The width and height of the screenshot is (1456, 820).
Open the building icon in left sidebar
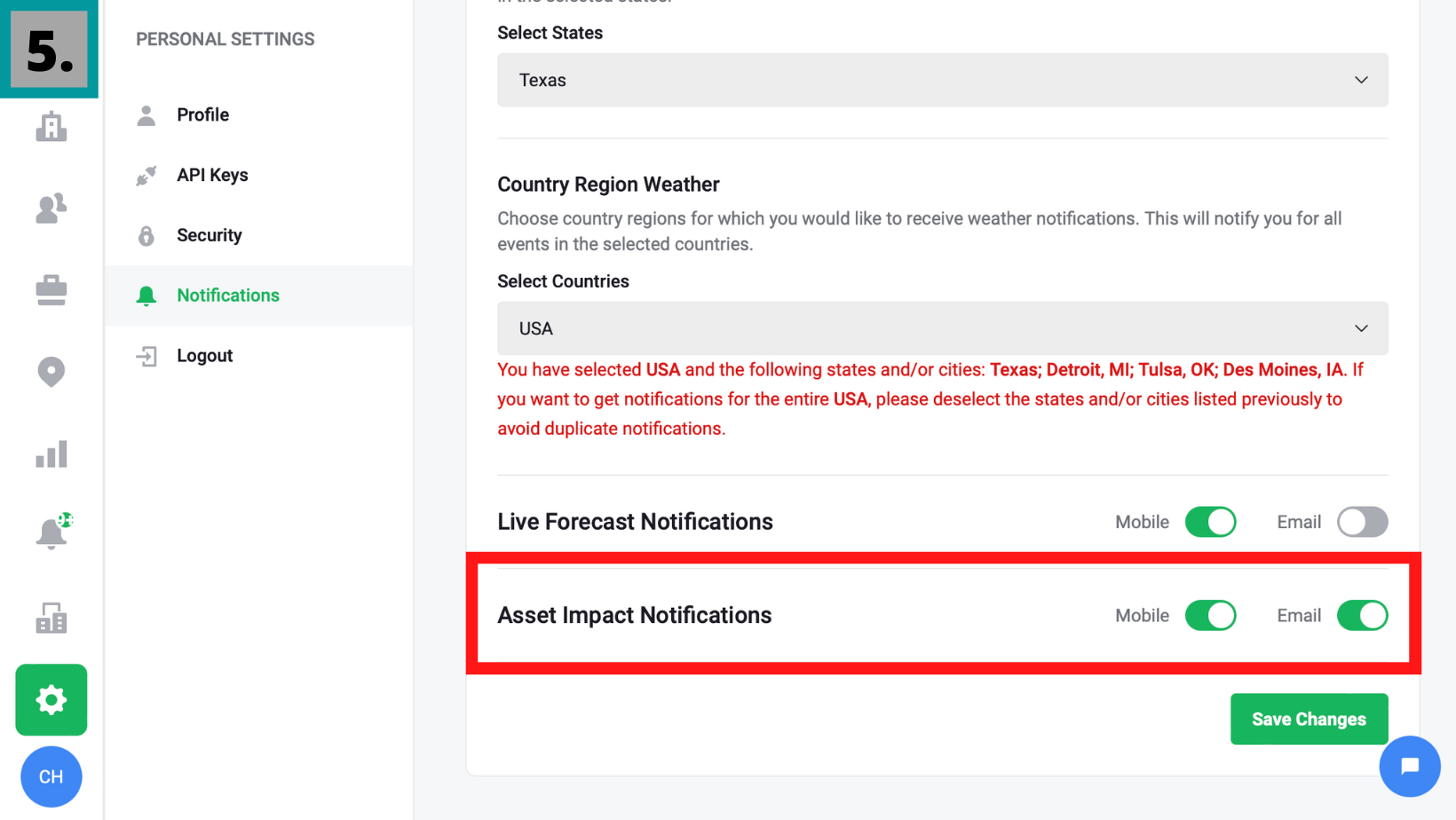tap(51, 127)
